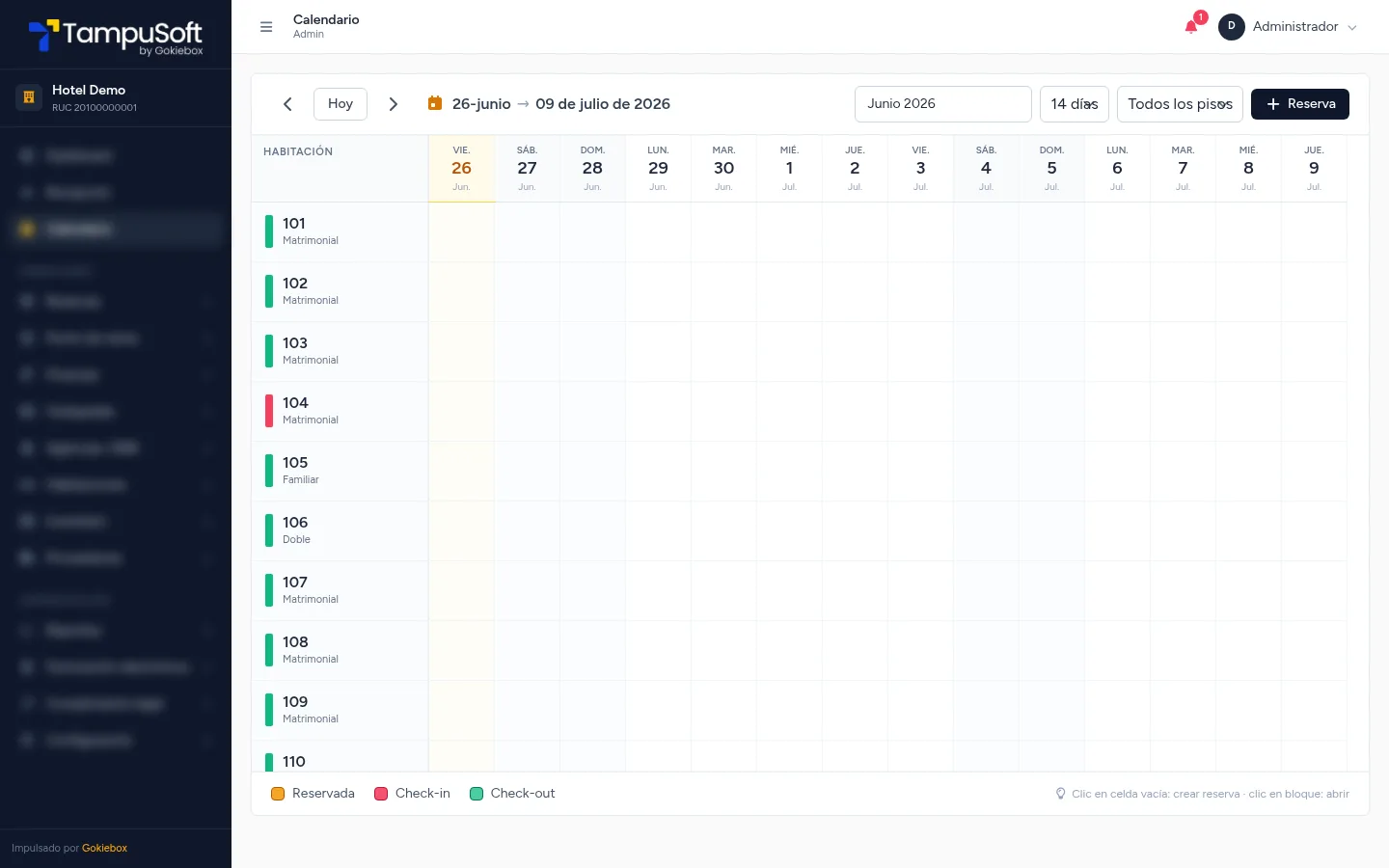Click the date range text 26-junio → 09 de julio
This screenshot has width=1389, height=868.
pos(561,104)
